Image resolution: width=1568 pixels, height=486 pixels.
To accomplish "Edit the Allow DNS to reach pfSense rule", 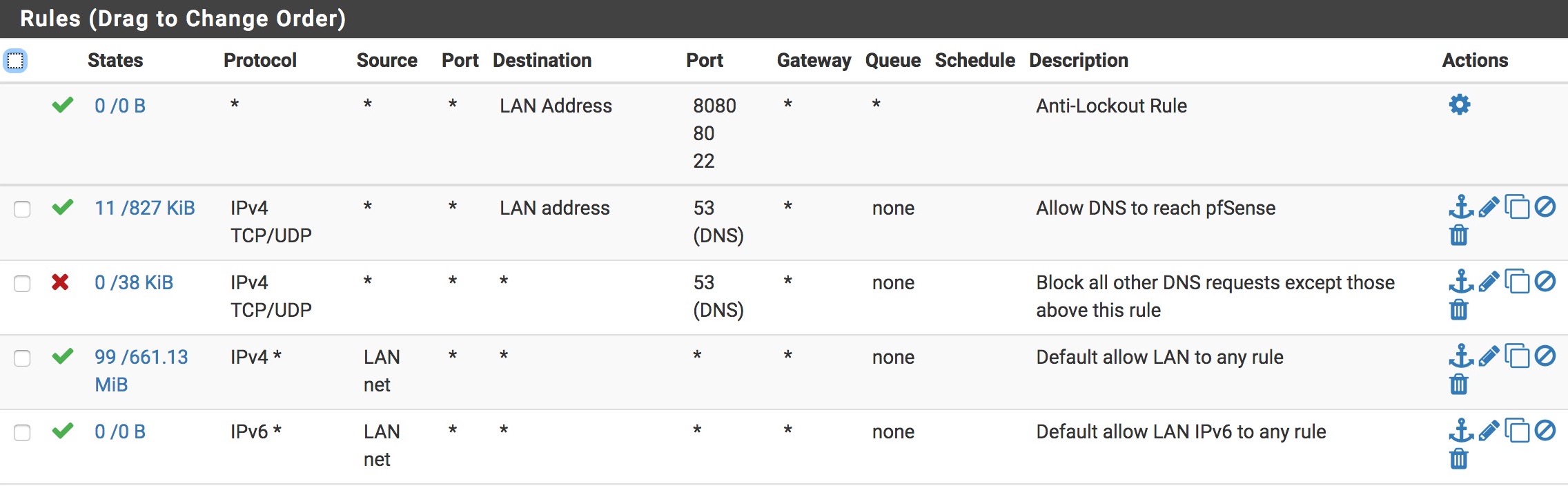I will click(1489, 207).
